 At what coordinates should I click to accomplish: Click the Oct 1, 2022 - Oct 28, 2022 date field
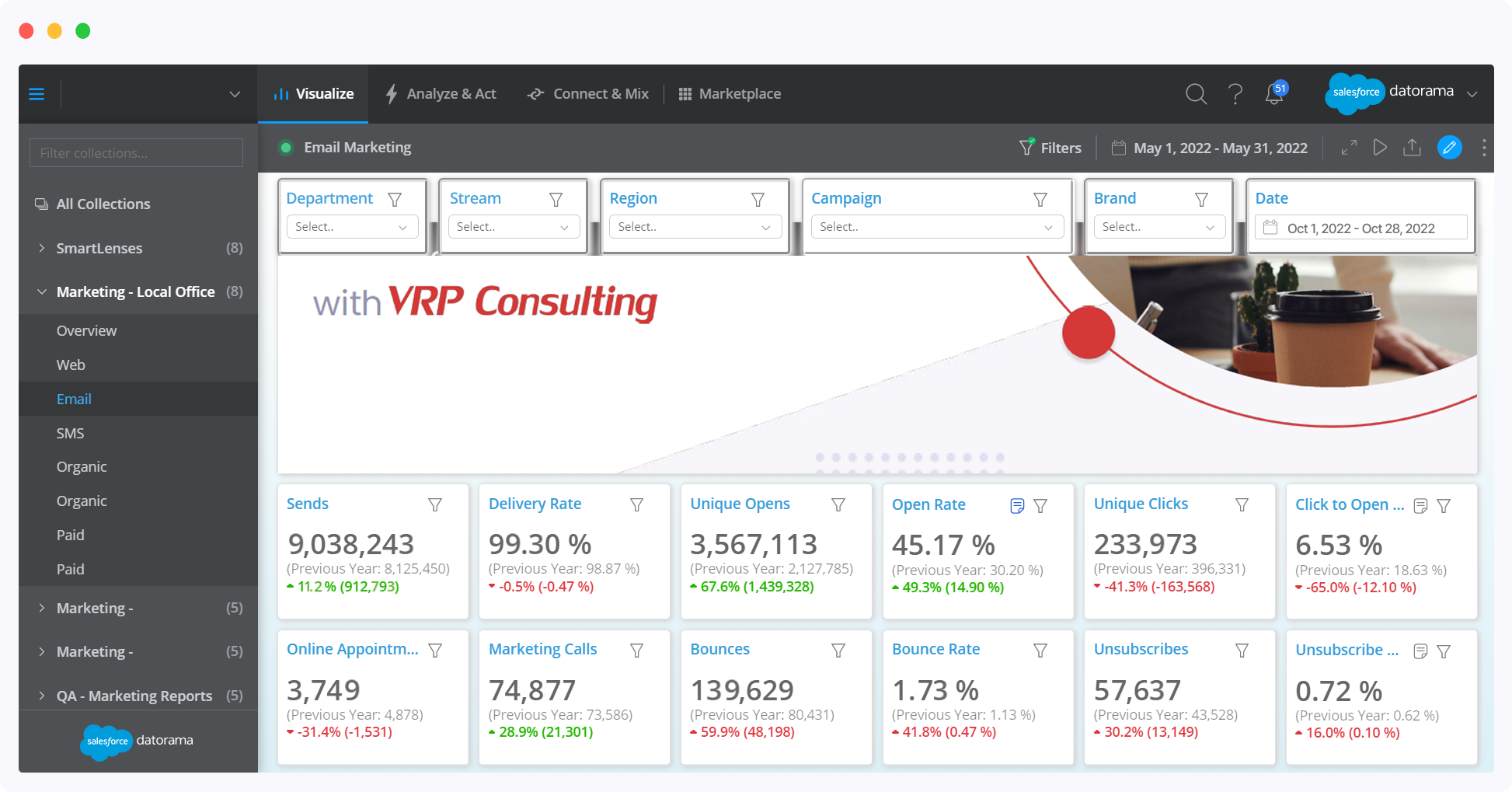point(1360,228)
